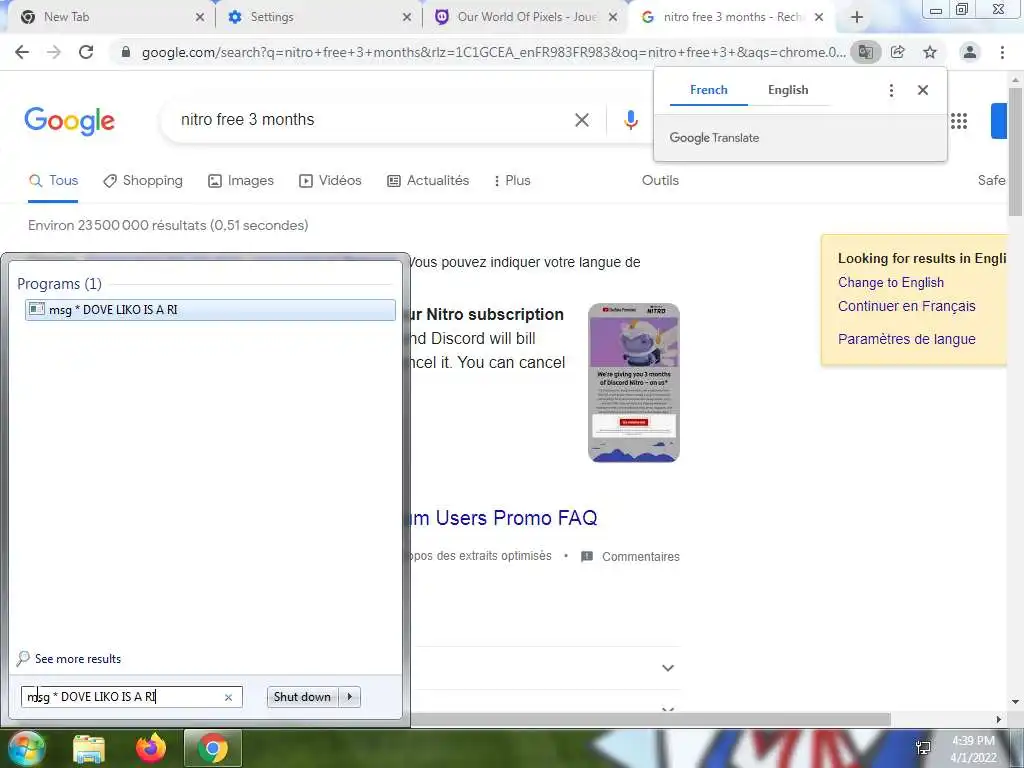Open the Actualités results tab
1024x768 pixels.
[x=428, y=181]
